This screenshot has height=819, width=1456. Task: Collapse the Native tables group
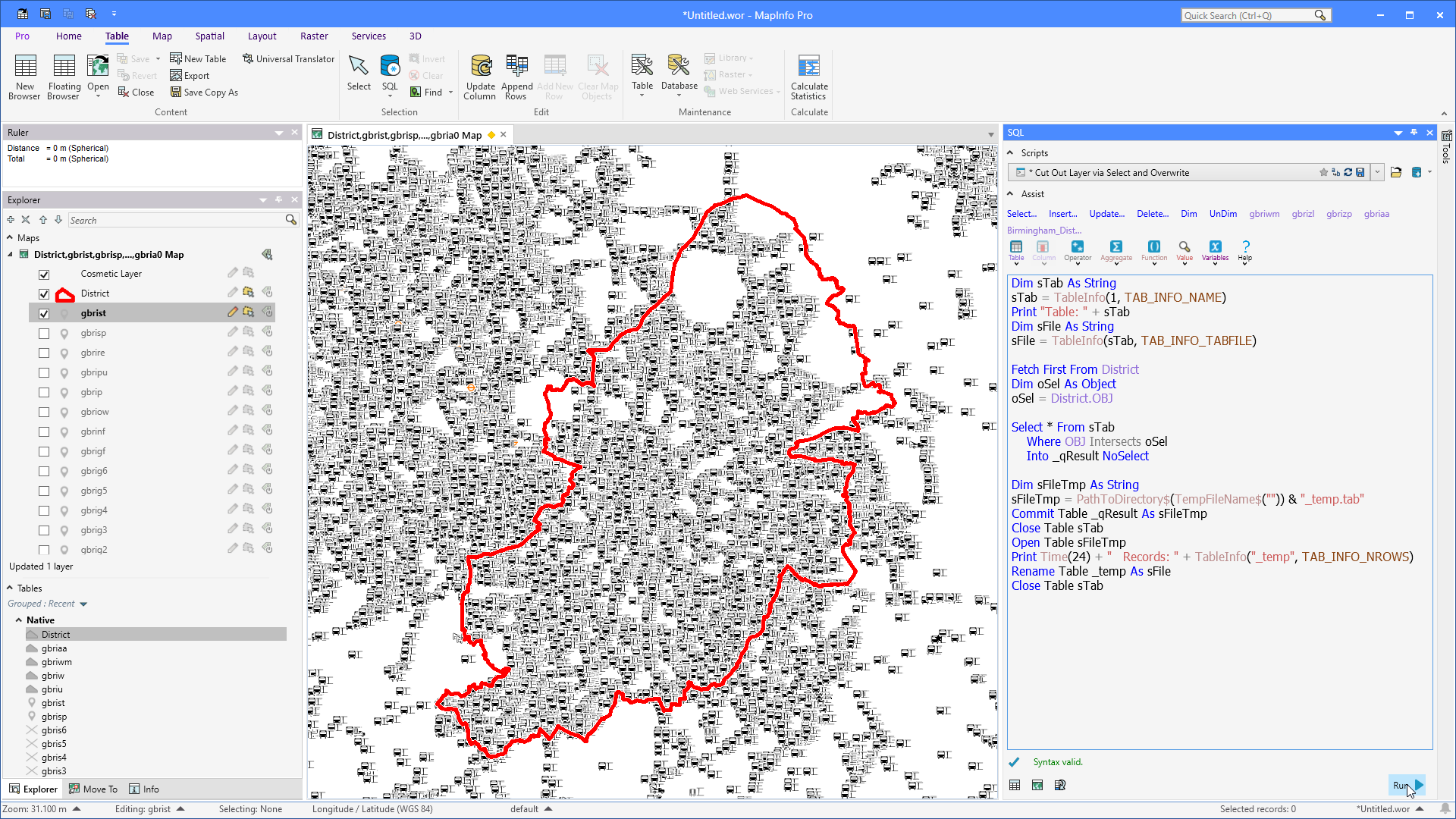point(18,620)
